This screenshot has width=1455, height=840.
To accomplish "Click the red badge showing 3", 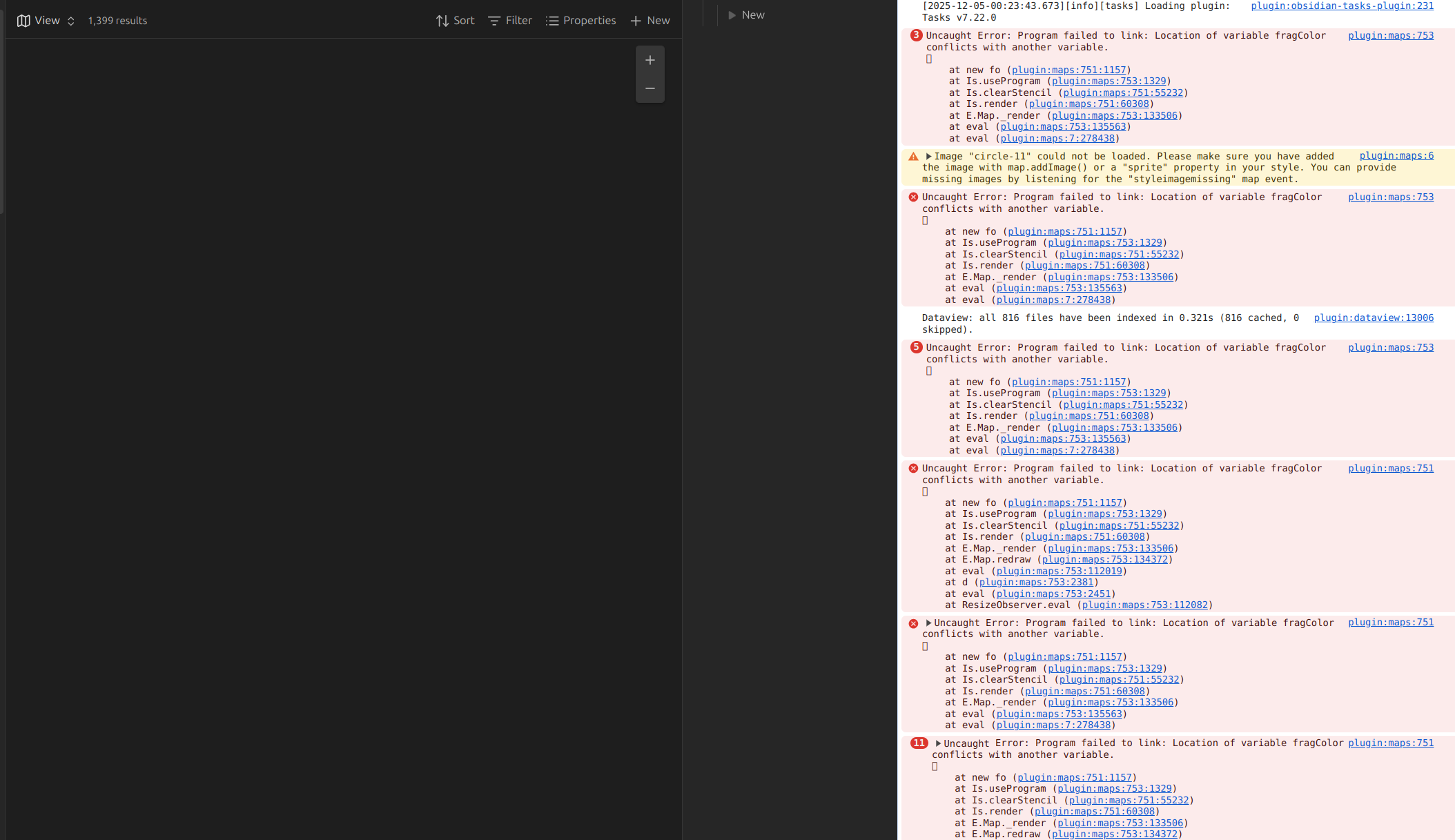I will pyautogui.click(x=916, y=35).
